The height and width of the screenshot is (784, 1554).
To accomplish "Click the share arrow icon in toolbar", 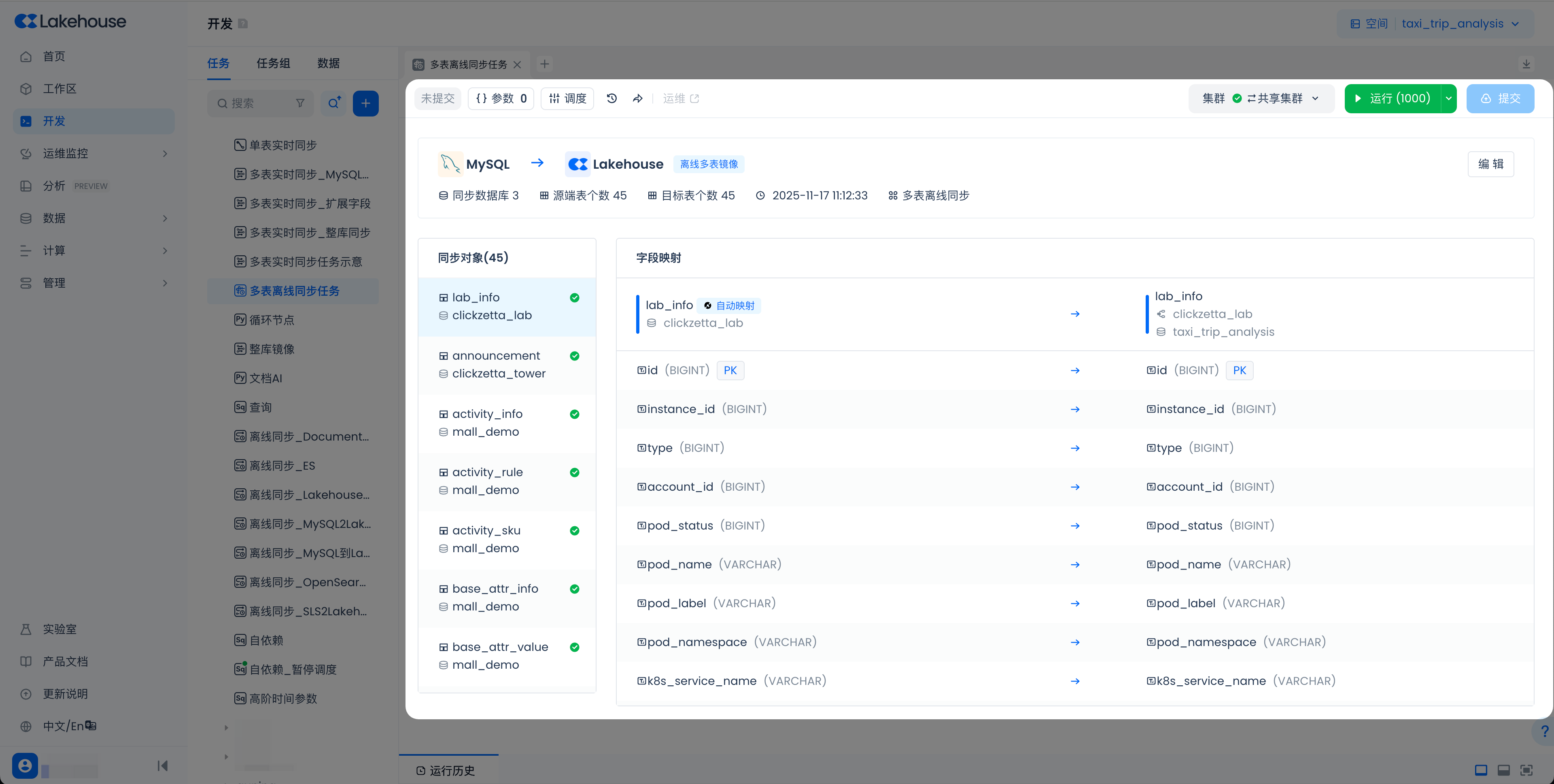I will [x=638, y=98].
